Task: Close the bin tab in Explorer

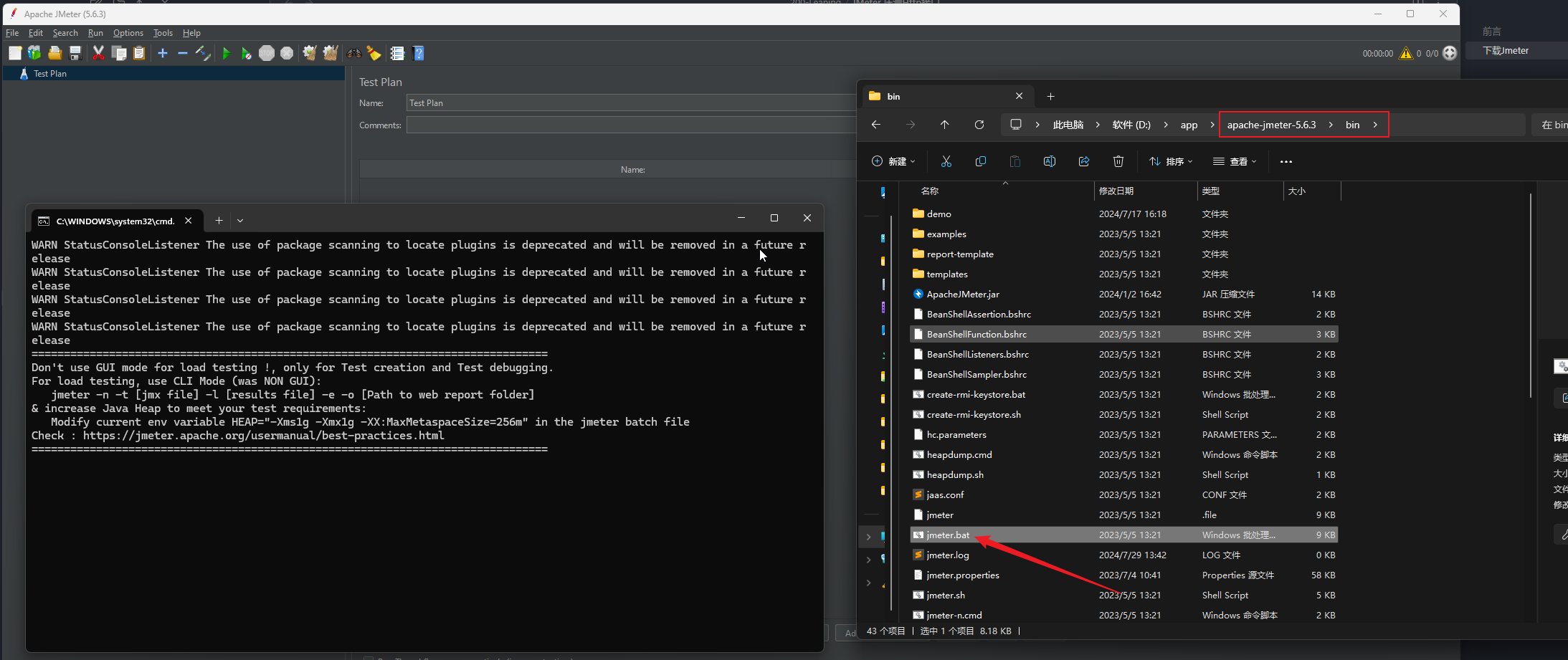Action: coord(1019,96)
